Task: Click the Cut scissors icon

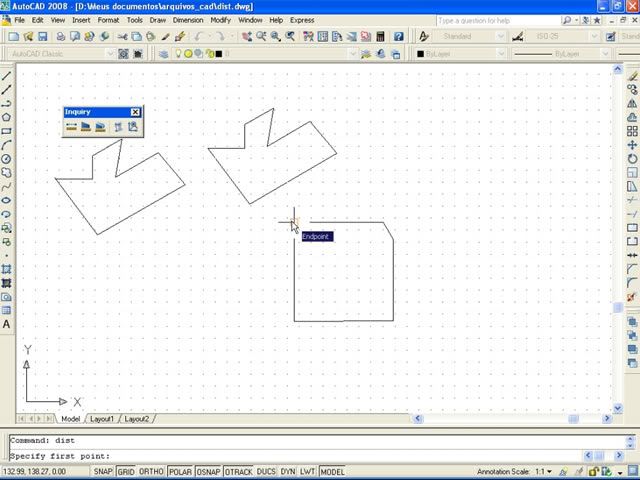Action: point(122,37)
